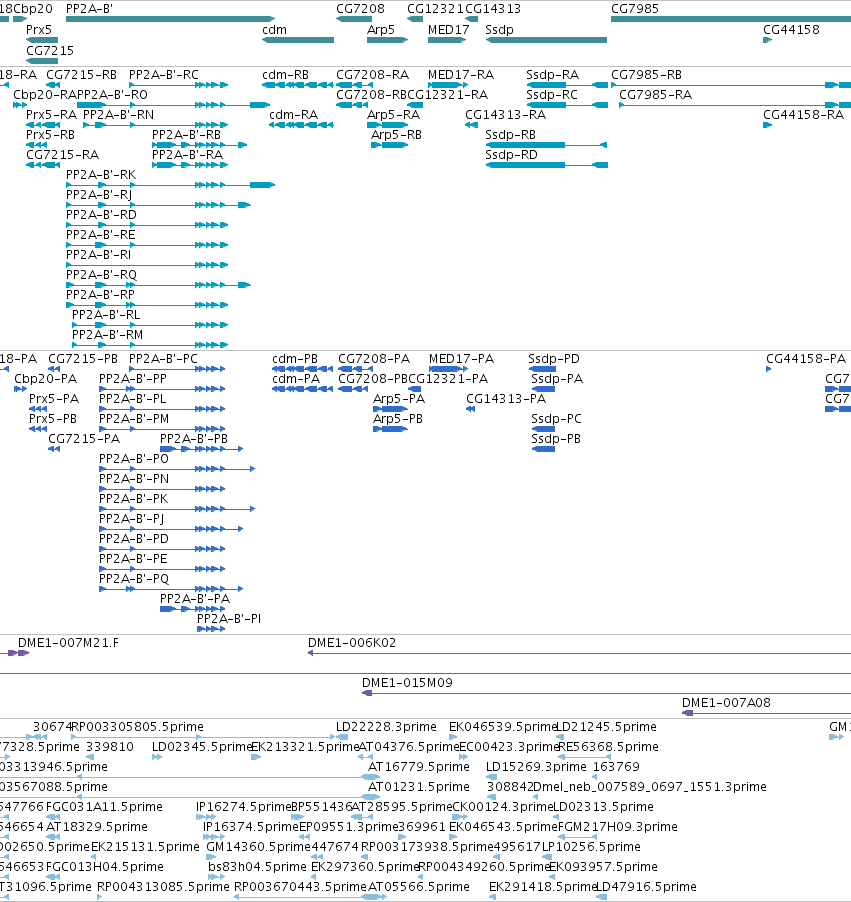The width and height of the screenshot is (851, 902).
Task: Select transcript cdm-RB
Action: tap(298, 85)
